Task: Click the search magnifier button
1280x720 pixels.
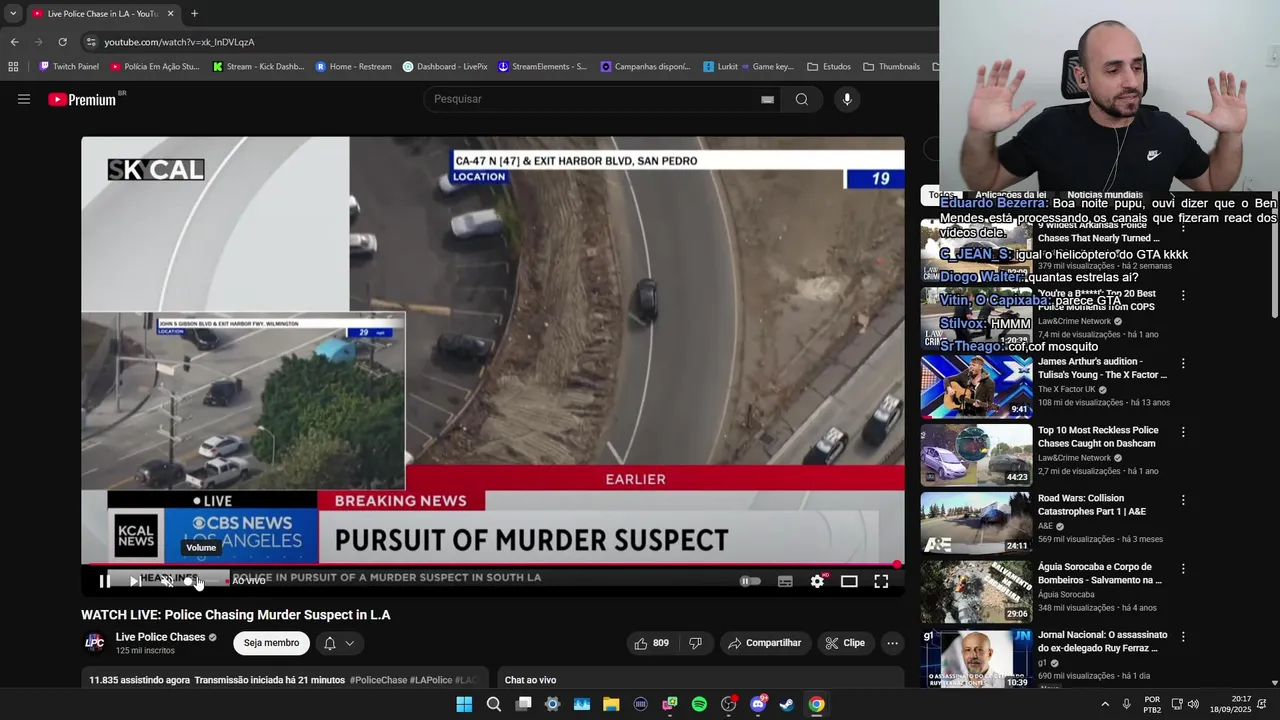Action: [x=801, y=99]
